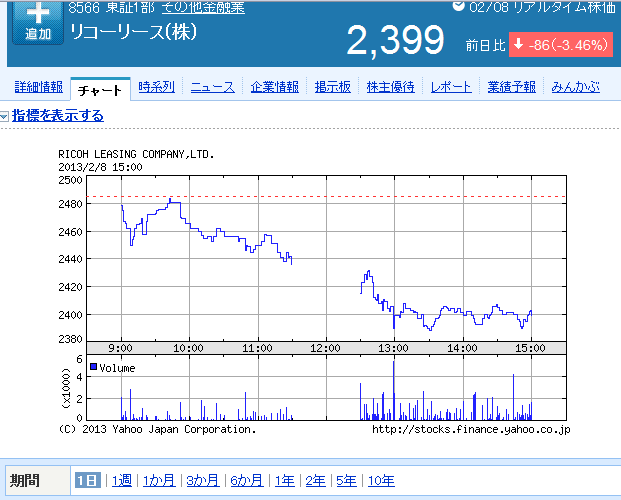Open the その他金融業 sector link
Viewport: 621px width, 500px height.
tap(203, 8)
